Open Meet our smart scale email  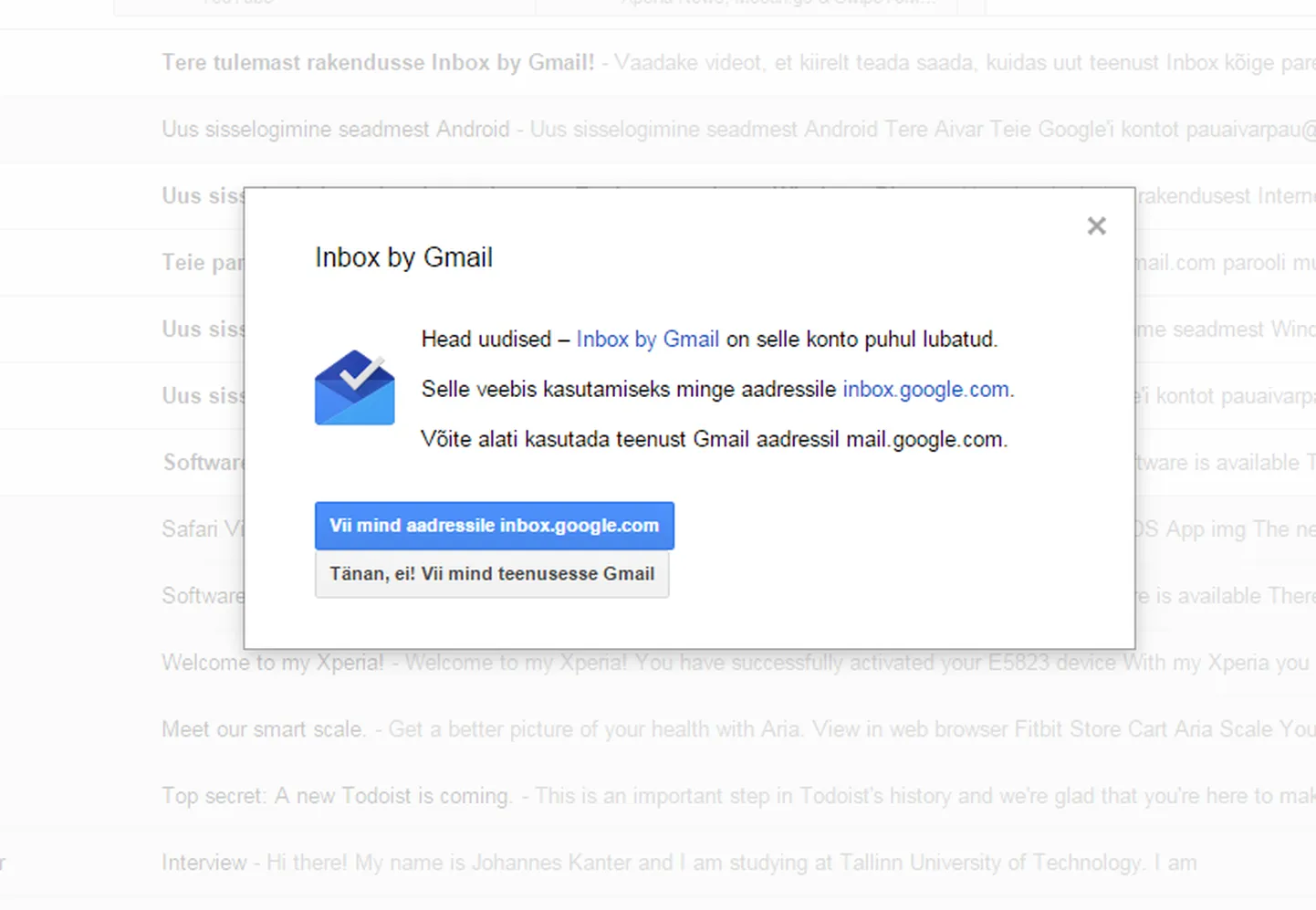tap(658, 729)
